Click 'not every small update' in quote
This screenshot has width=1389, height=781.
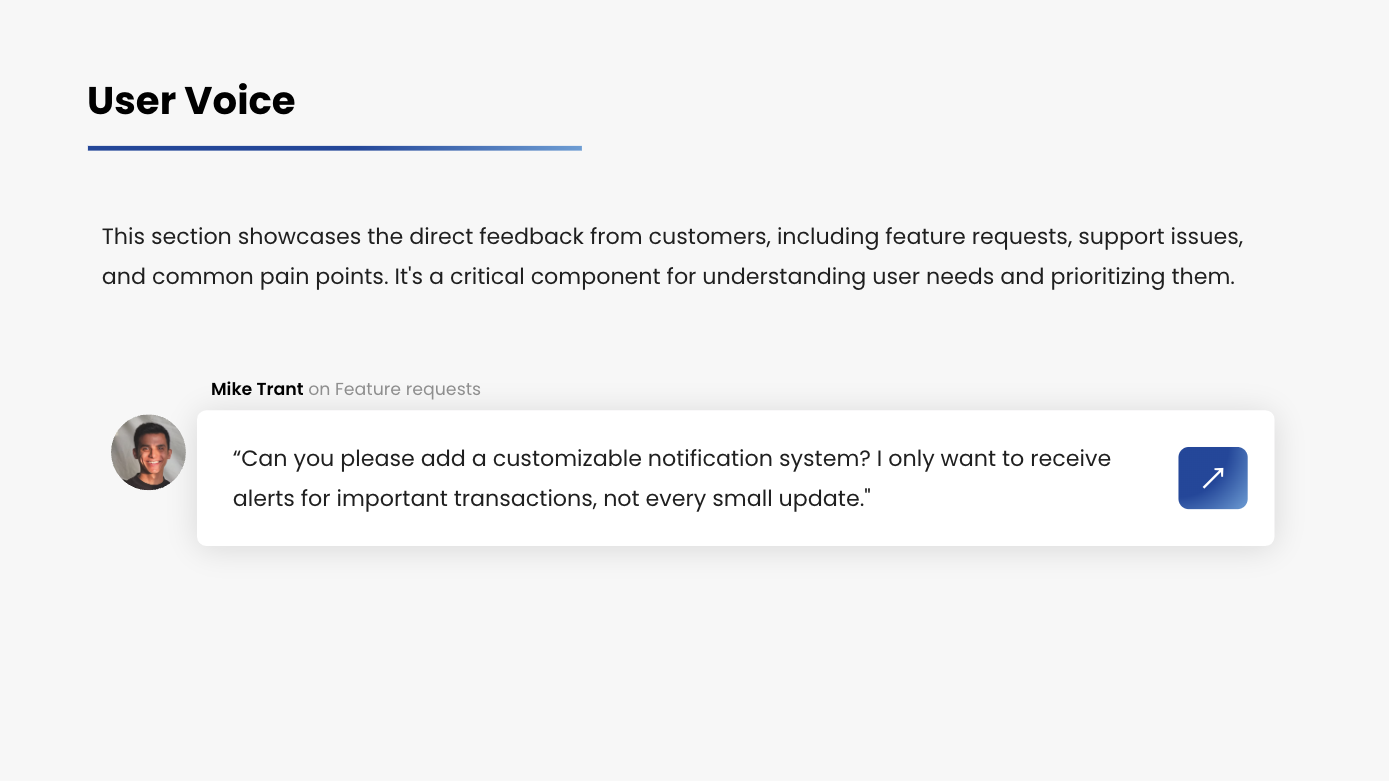tap(733, 498)
